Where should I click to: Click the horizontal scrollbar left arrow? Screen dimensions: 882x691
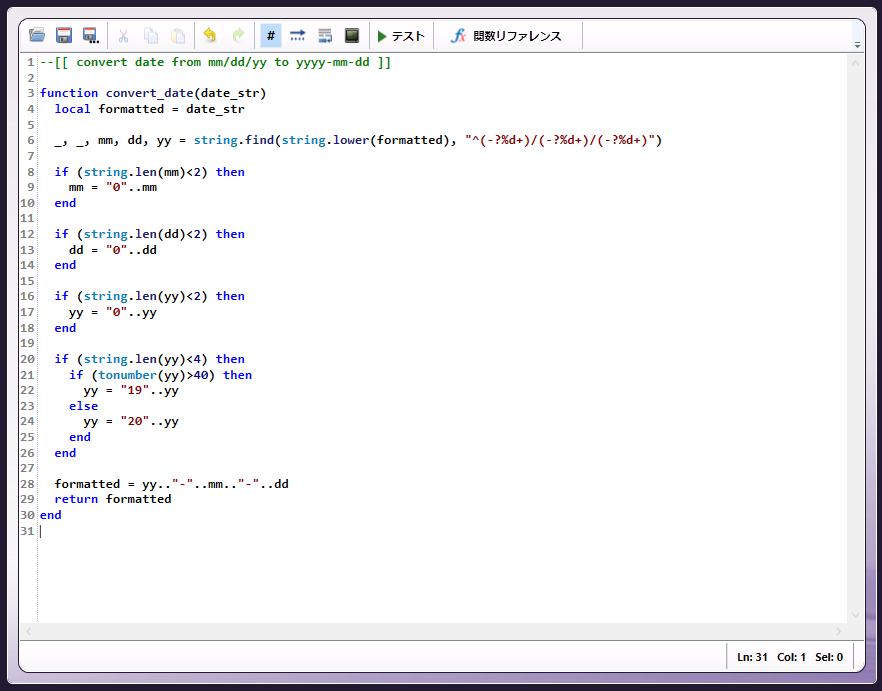[x=28, y=631]
